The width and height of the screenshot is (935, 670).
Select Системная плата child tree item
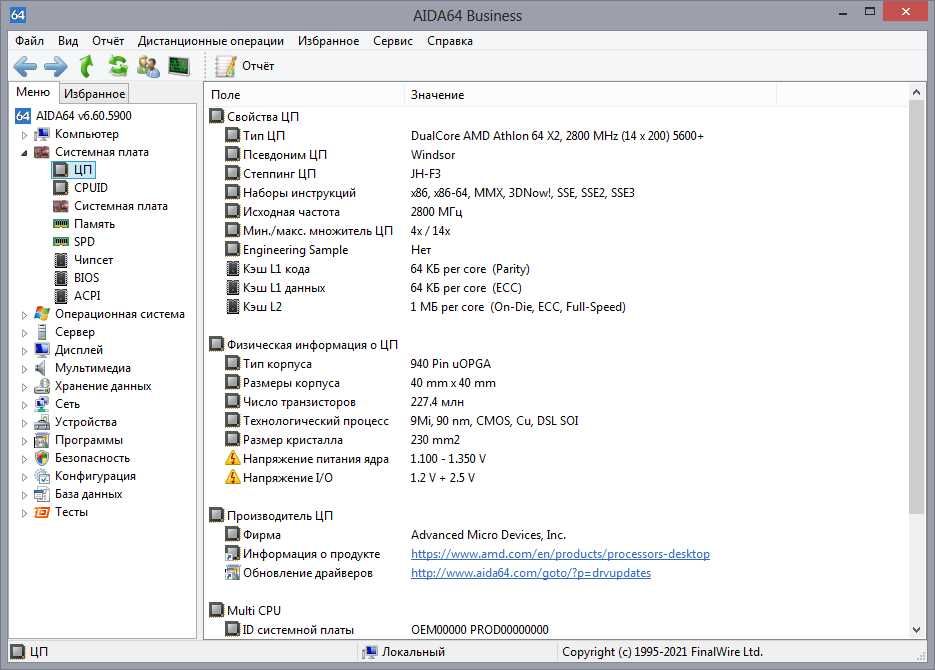click(x=120, y=206)
